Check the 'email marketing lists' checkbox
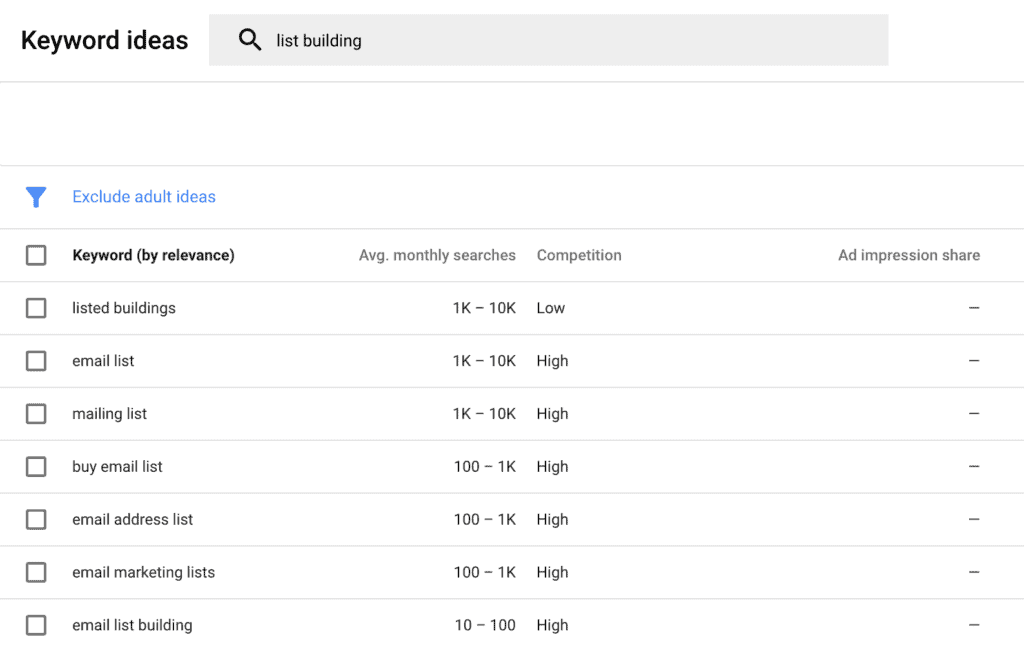Viewport: 1024px width, 651px height. pos(36,573)
